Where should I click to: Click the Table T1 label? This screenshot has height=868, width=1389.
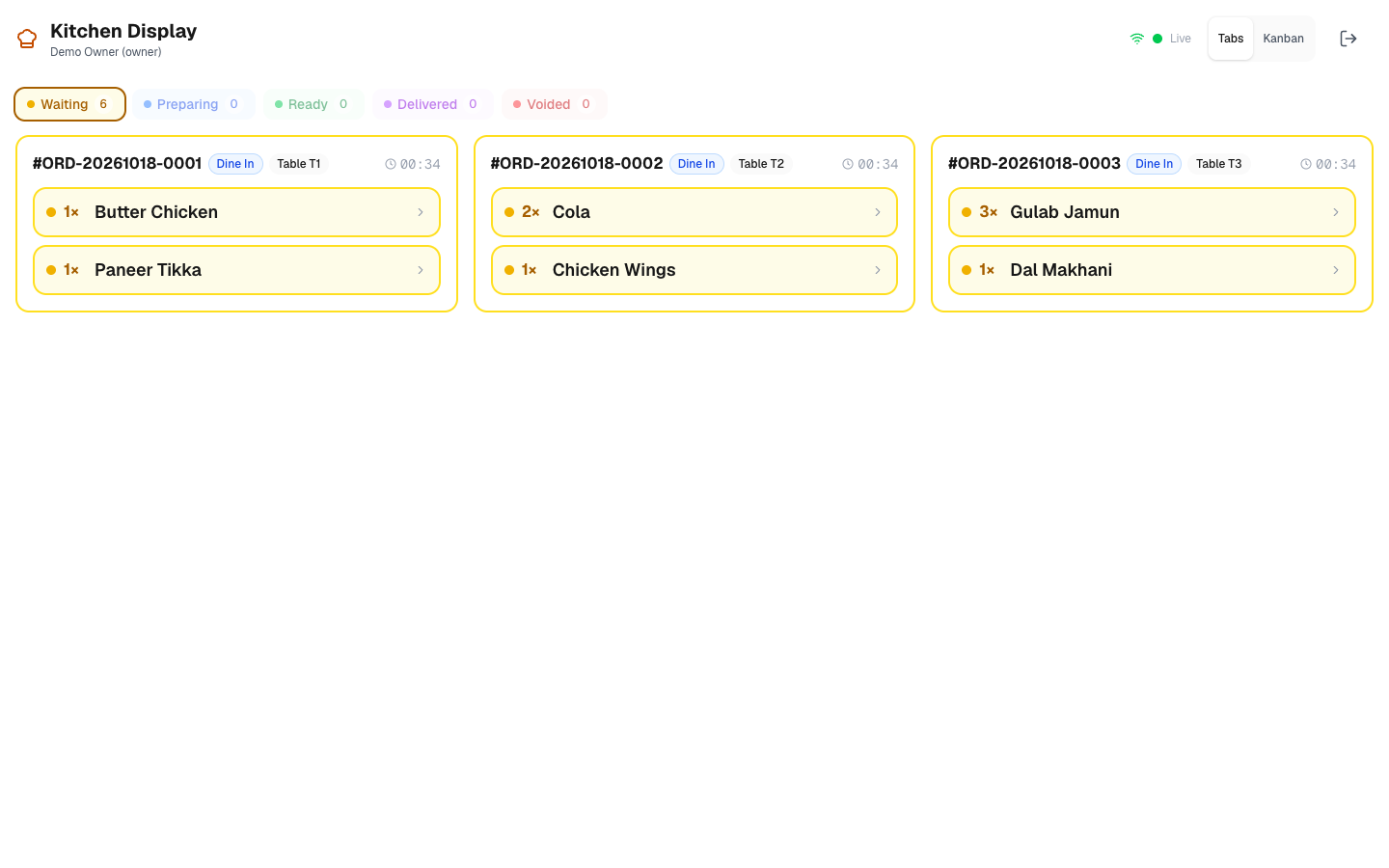299,164
